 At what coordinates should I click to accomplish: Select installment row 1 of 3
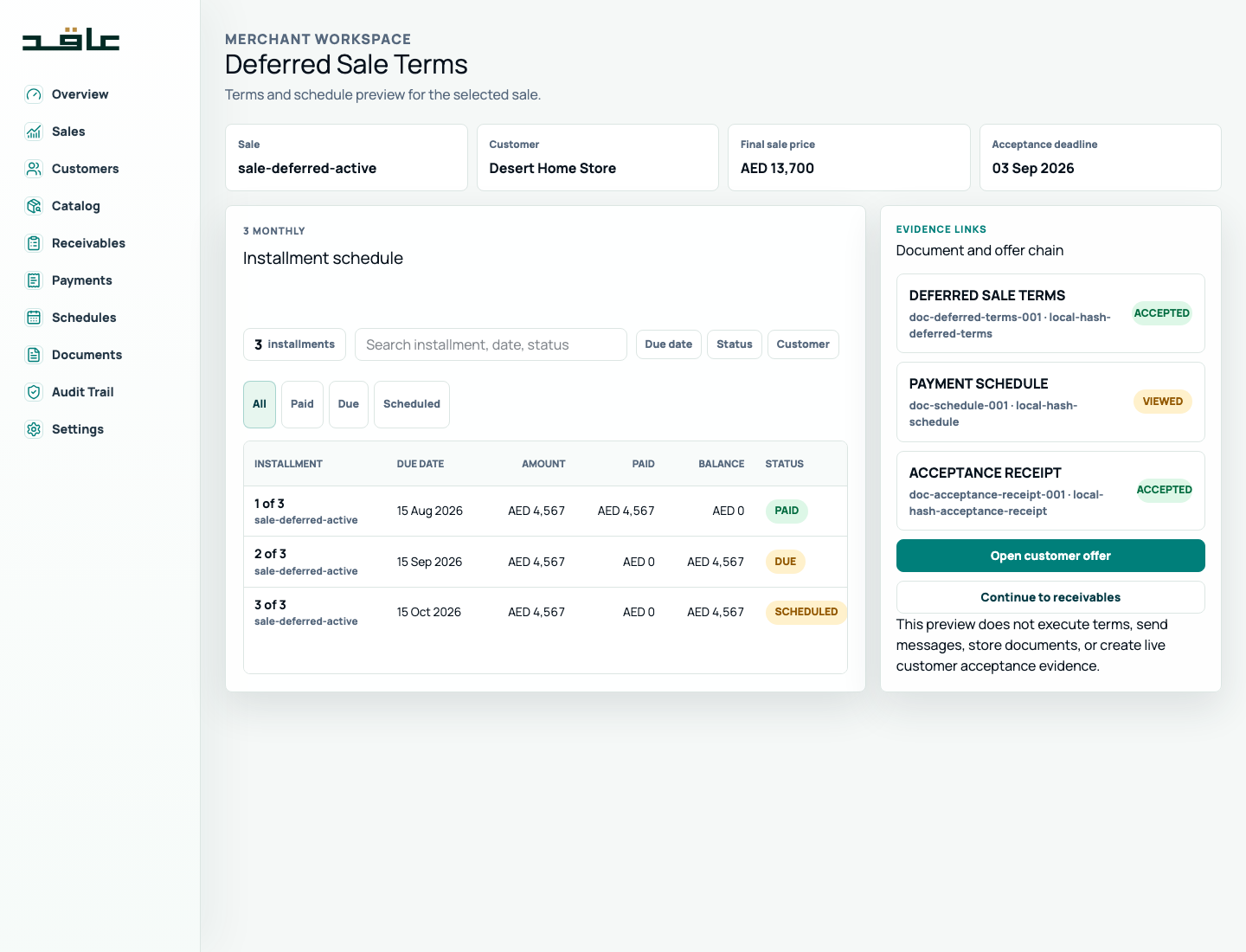pos(545,511)
